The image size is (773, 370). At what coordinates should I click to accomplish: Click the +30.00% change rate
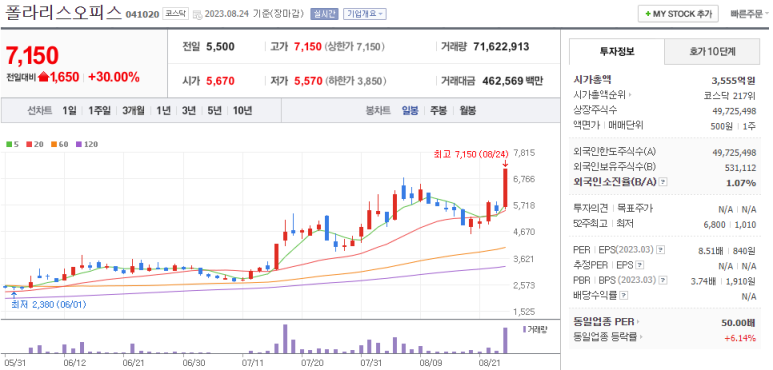[114, 77]
